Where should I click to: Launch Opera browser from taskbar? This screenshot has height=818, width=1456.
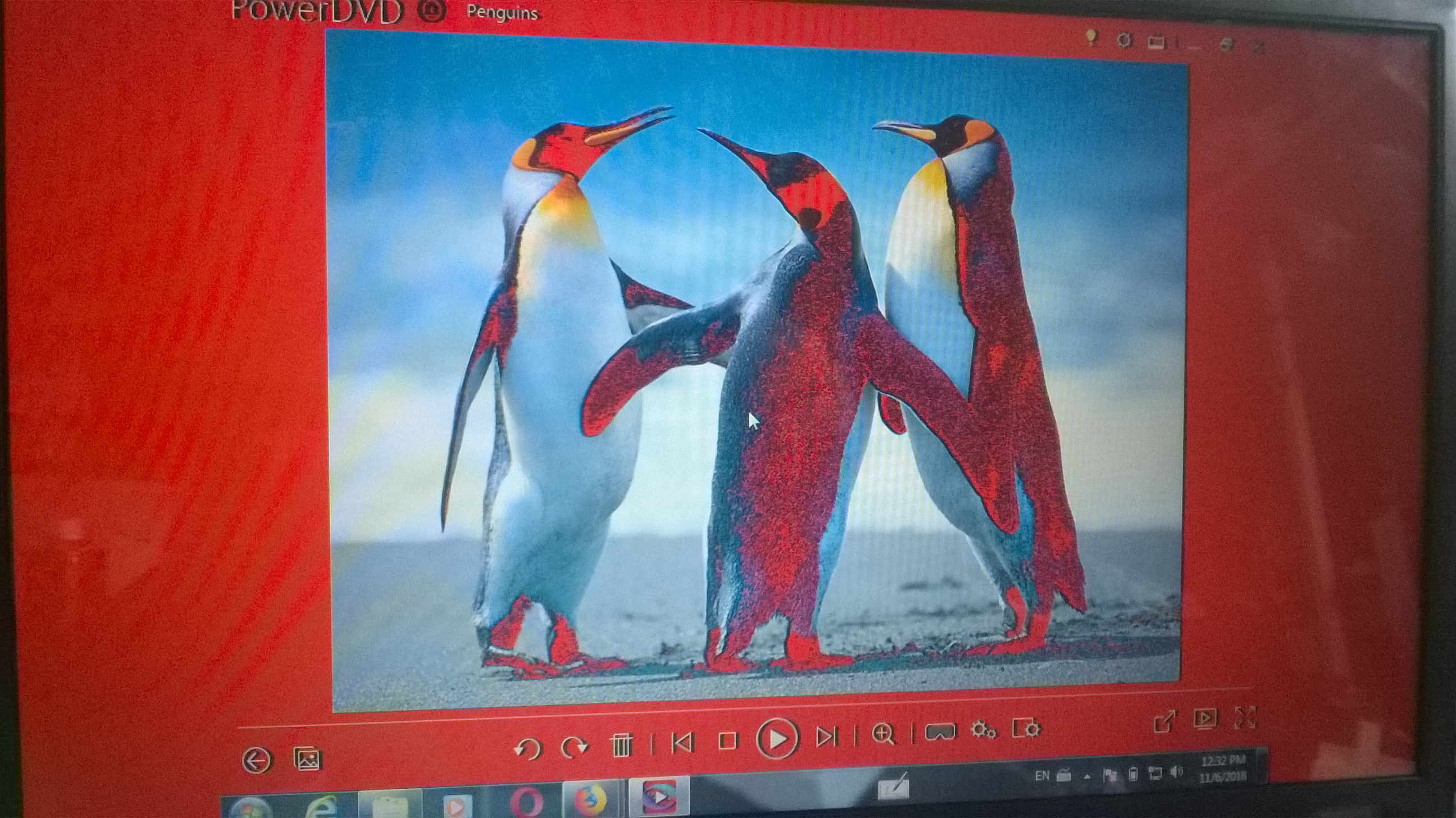(526, 802)
